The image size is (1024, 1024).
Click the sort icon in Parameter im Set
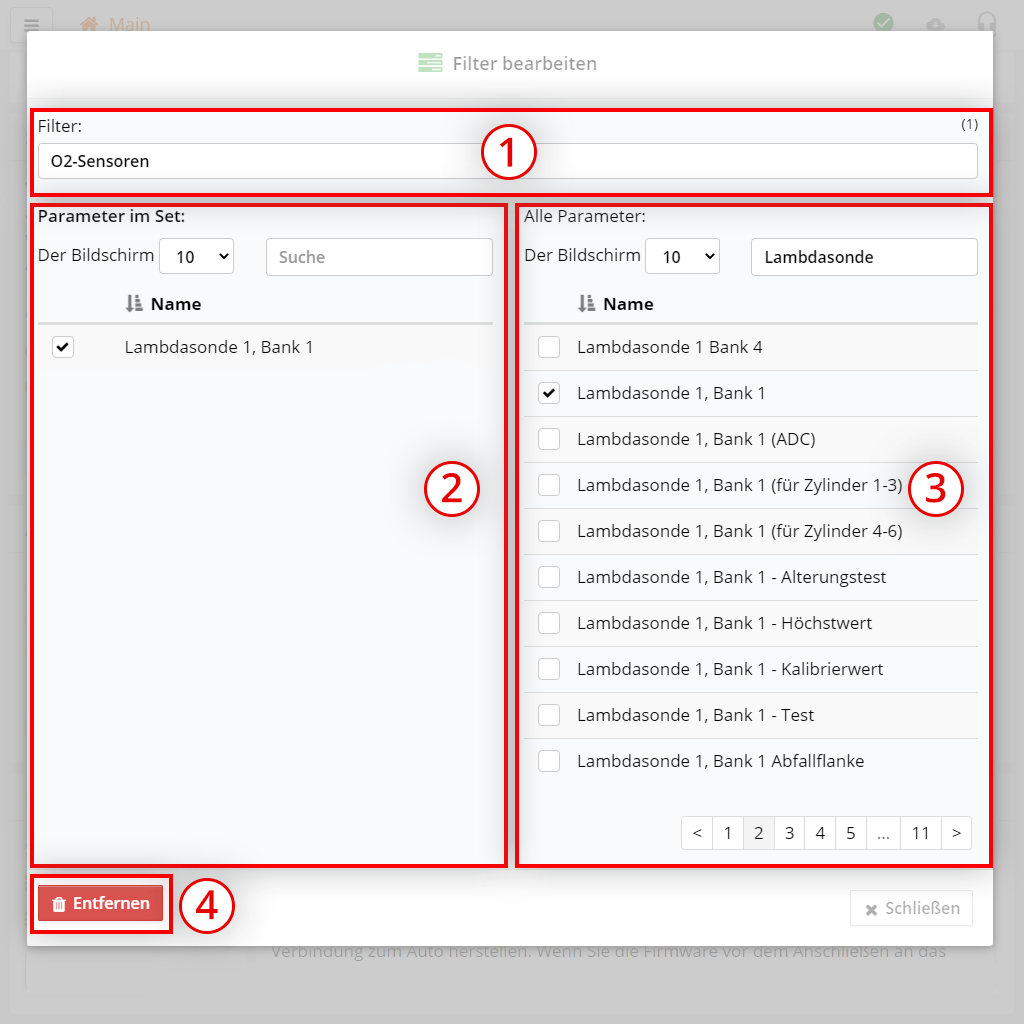(134, 304)
